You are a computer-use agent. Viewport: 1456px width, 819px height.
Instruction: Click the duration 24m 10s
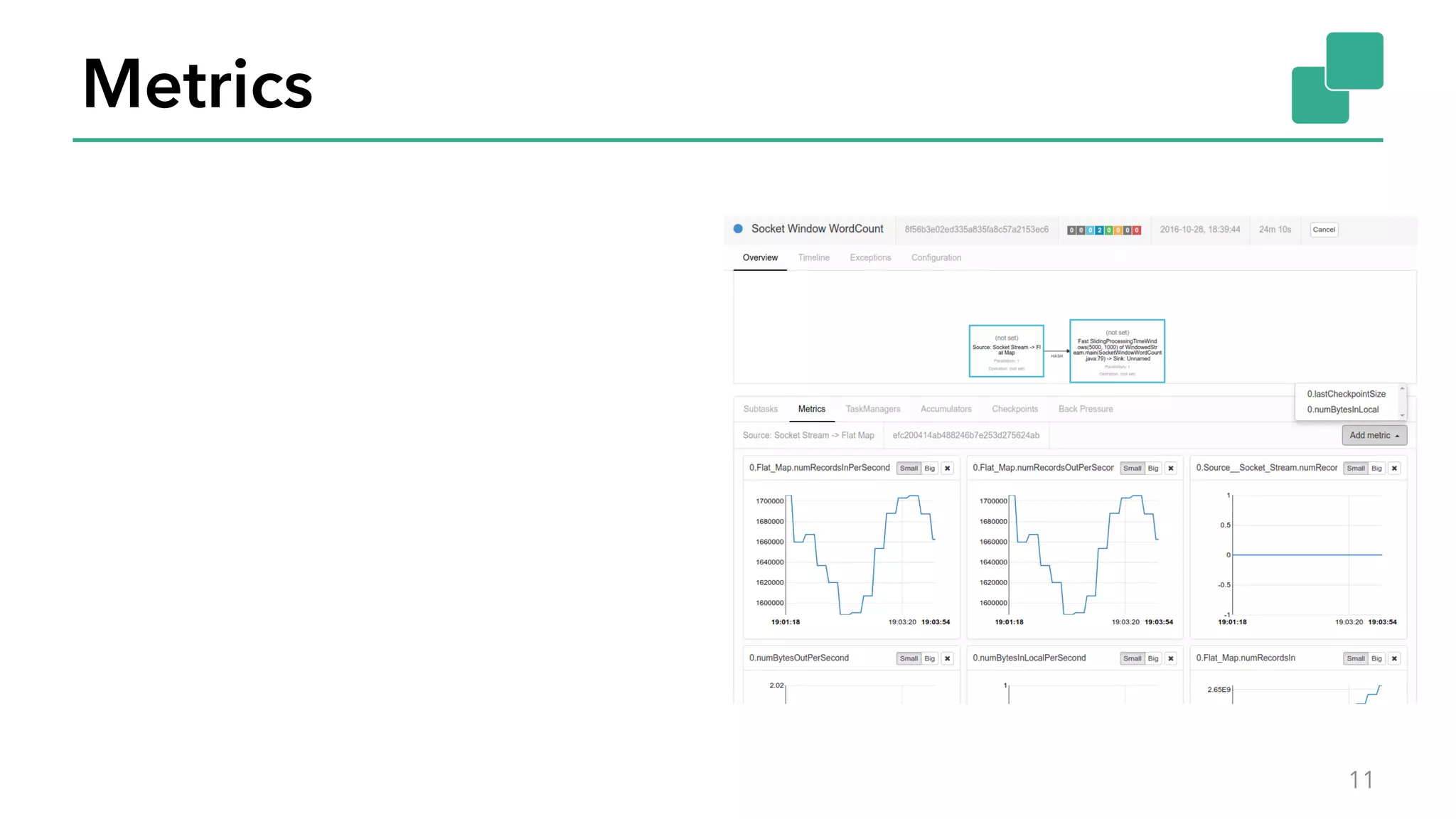coord(1275,230)
